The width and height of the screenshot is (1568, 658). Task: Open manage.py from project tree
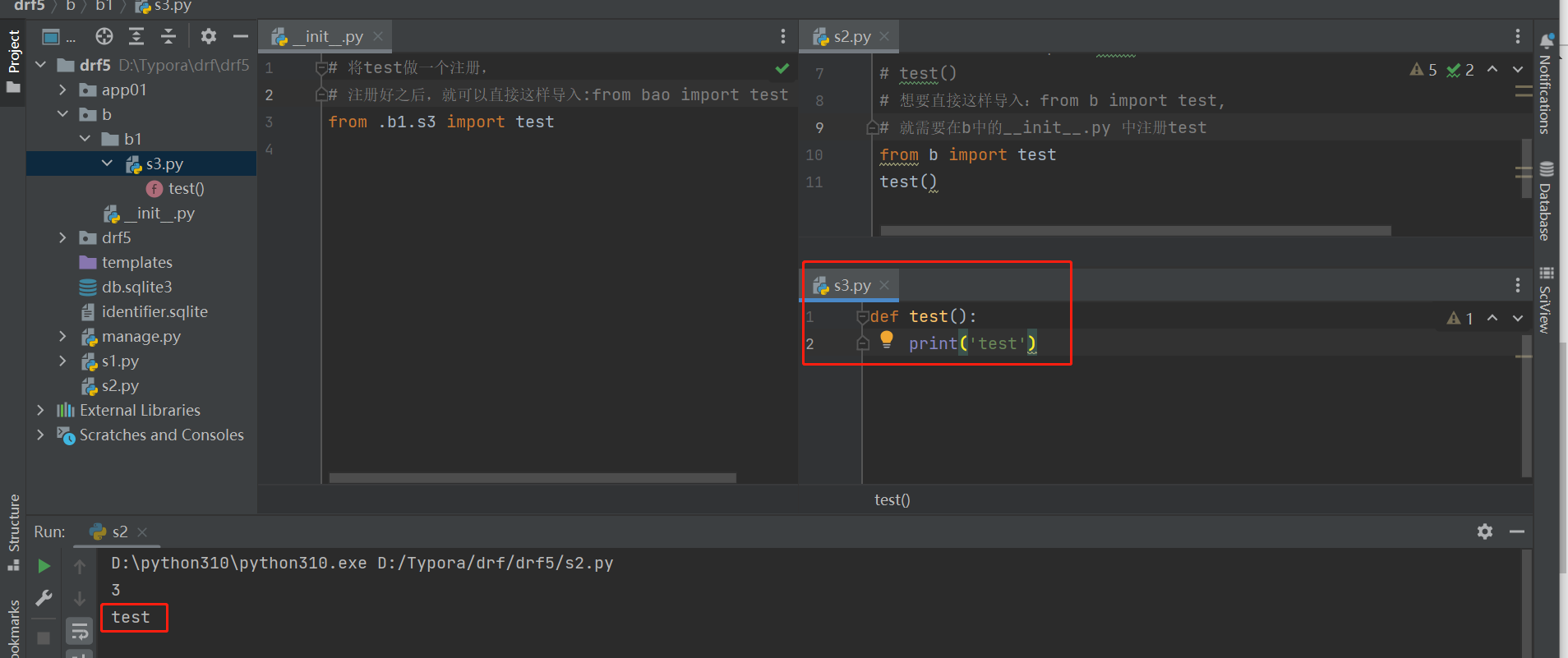coord(141,336)
